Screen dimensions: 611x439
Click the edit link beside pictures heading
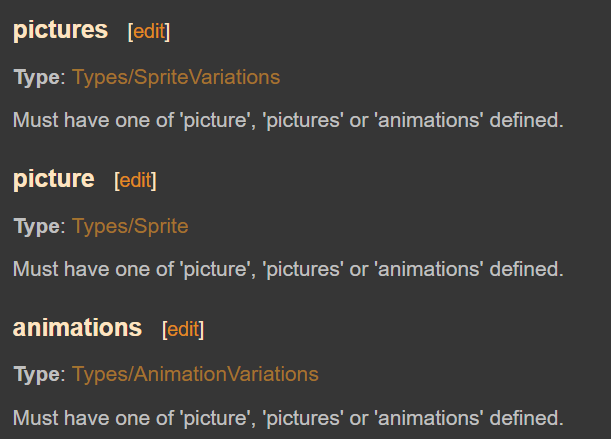[x=149, y=31]
